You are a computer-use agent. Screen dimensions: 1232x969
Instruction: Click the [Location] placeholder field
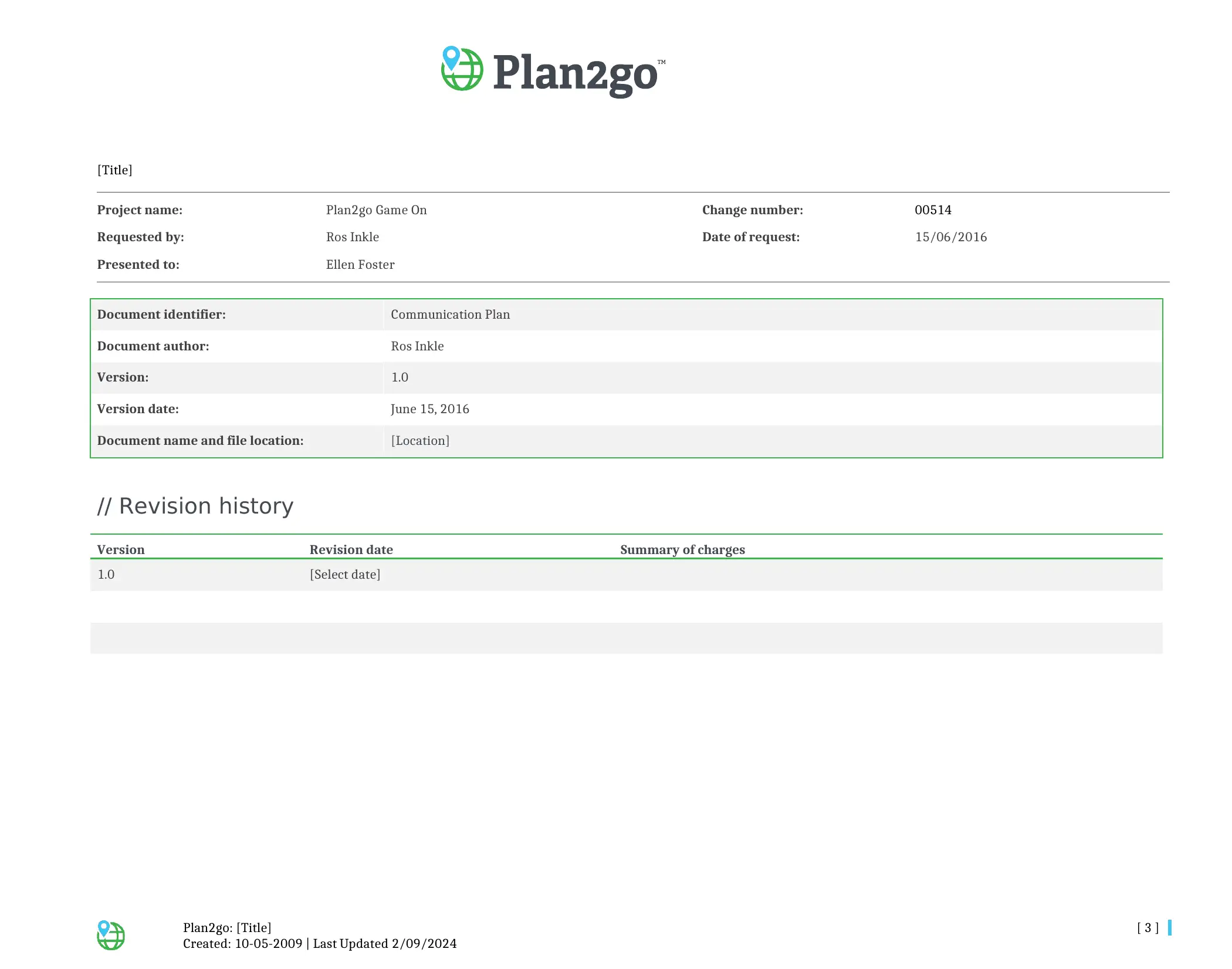(420, 441)
